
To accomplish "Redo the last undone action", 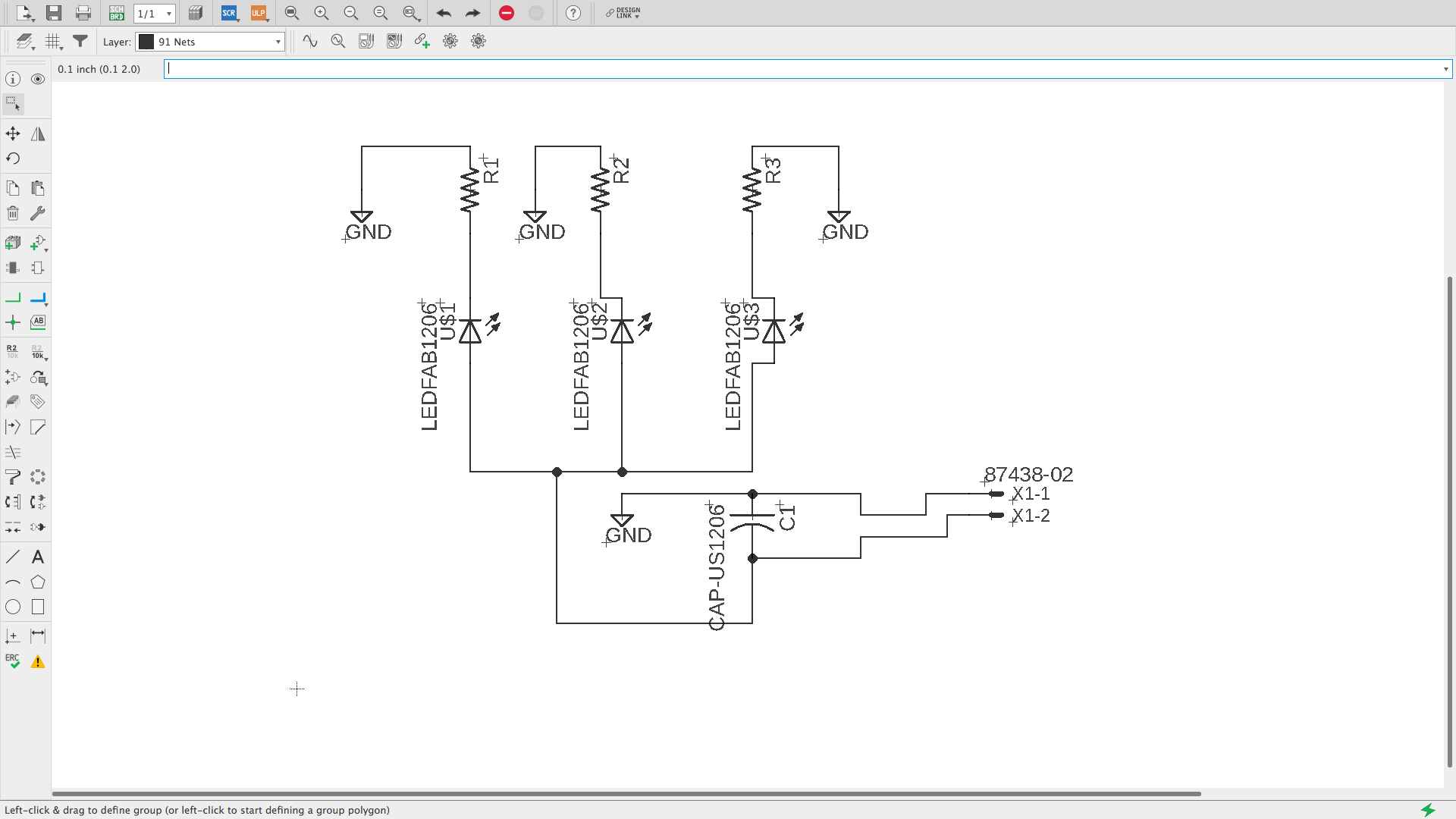I will pos(472,13).
